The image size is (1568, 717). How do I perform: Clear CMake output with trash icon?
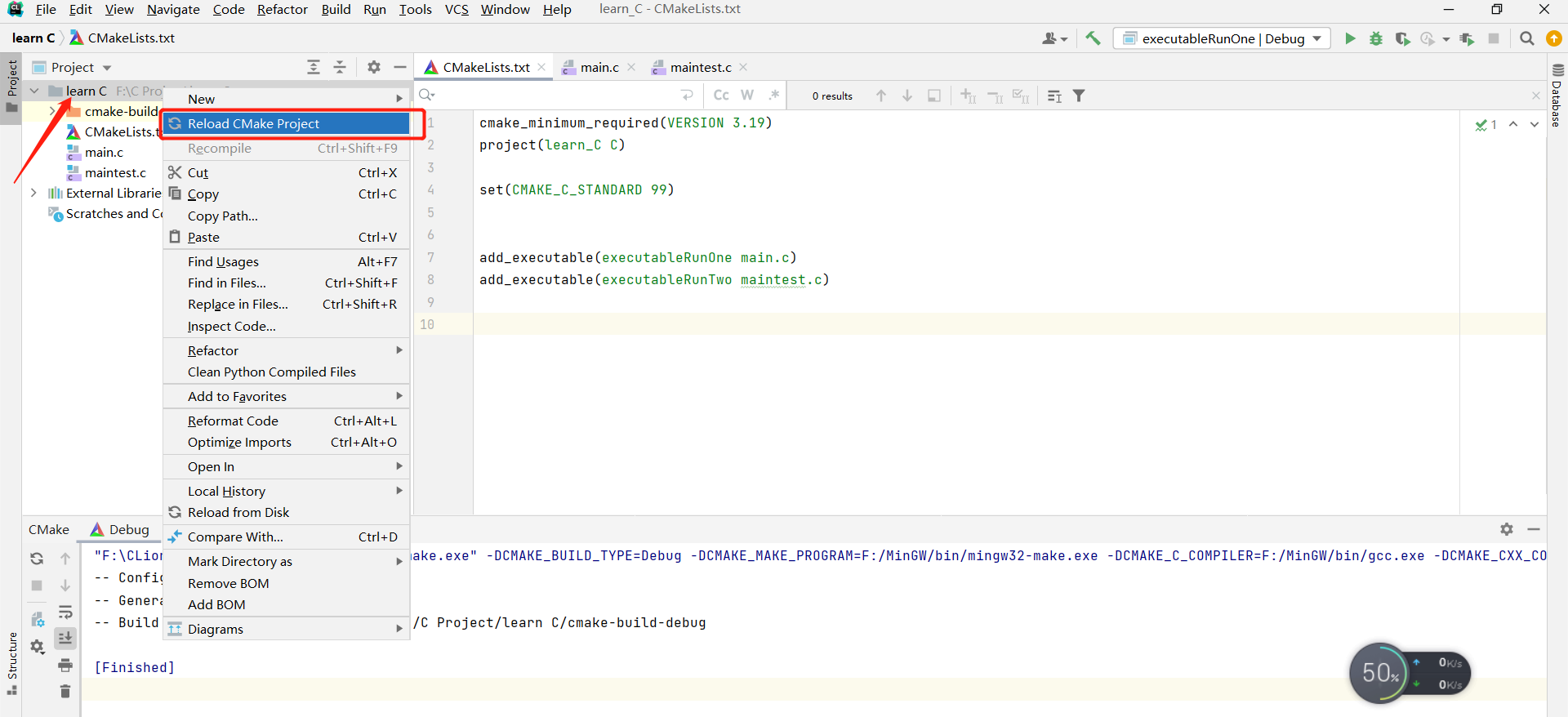65,692
